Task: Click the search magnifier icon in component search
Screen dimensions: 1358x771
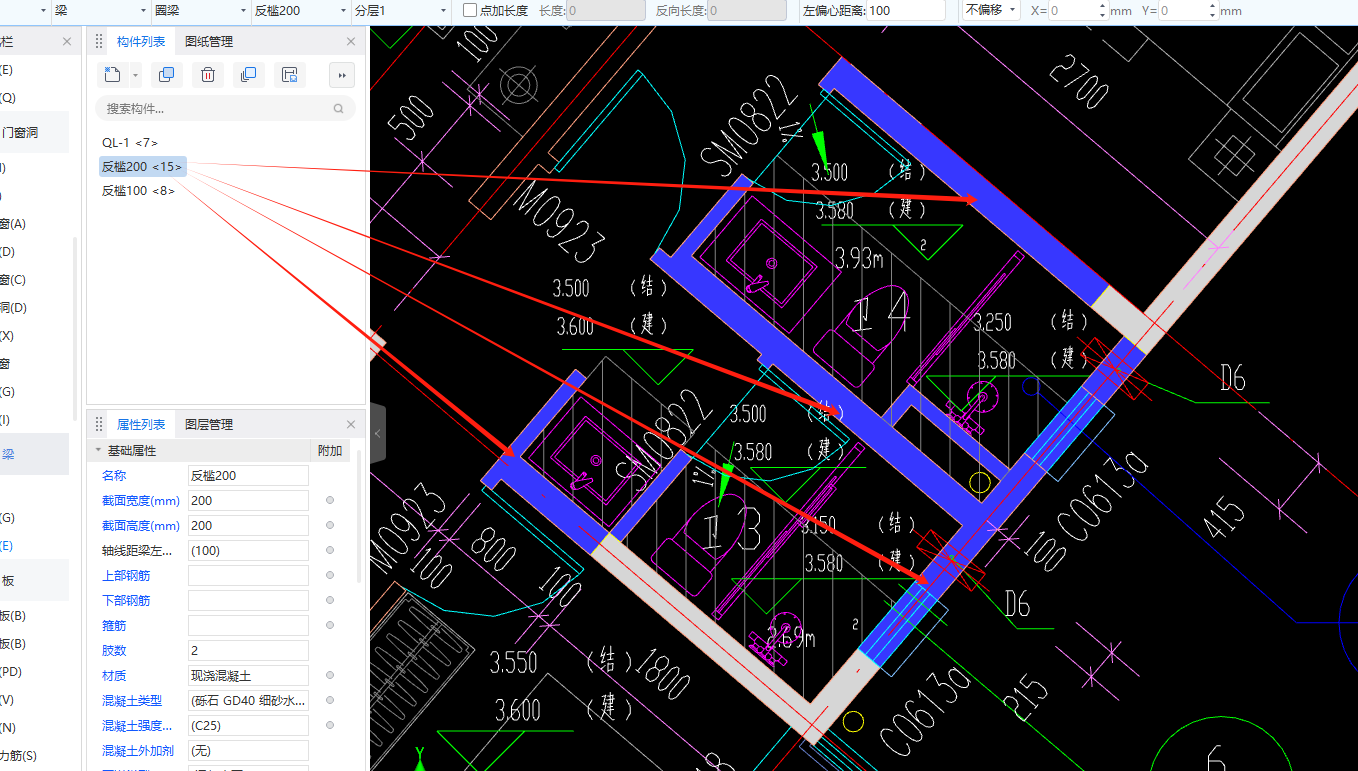Action: pos(339,108)
